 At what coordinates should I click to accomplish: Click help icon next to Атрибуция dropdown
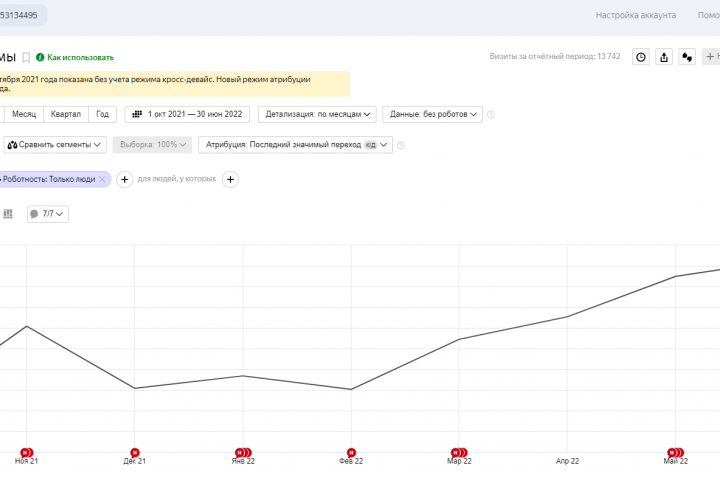point(400,145)
